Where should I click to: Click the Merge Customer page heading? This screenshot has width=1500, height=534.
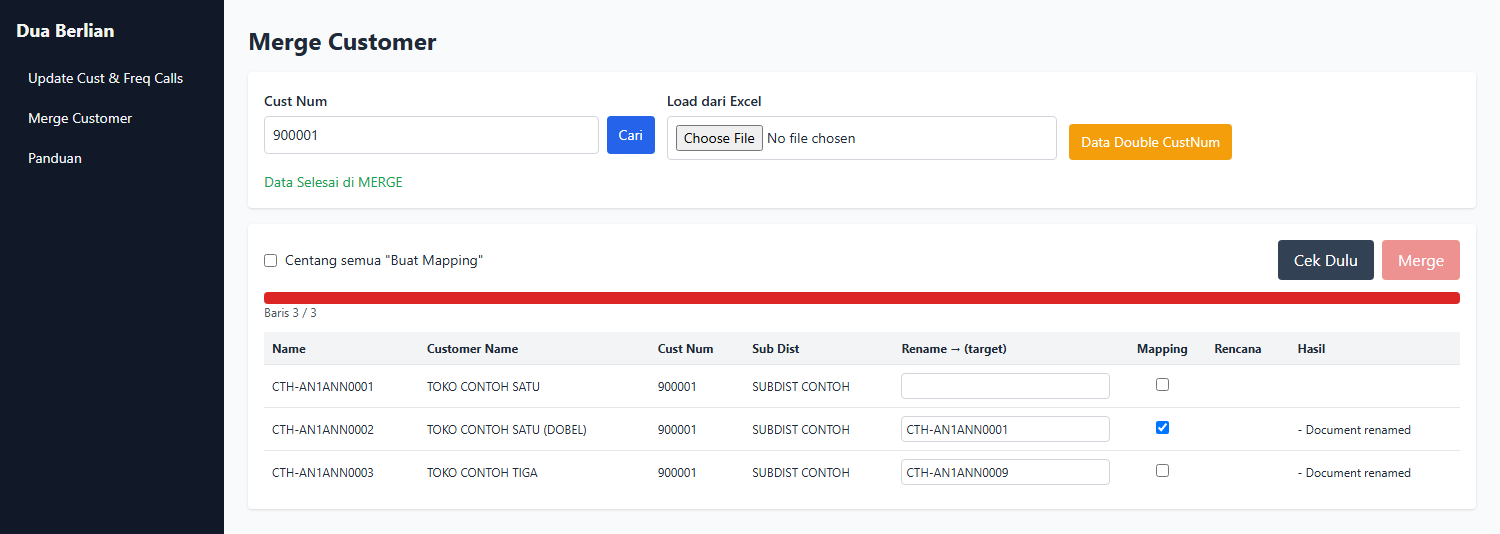(342, 42)
